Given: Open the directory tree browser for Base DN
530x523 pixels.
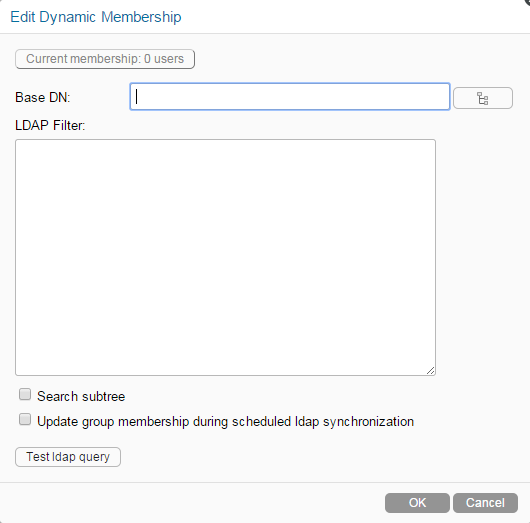Looking at the screenshot, I should click(483, 98).
